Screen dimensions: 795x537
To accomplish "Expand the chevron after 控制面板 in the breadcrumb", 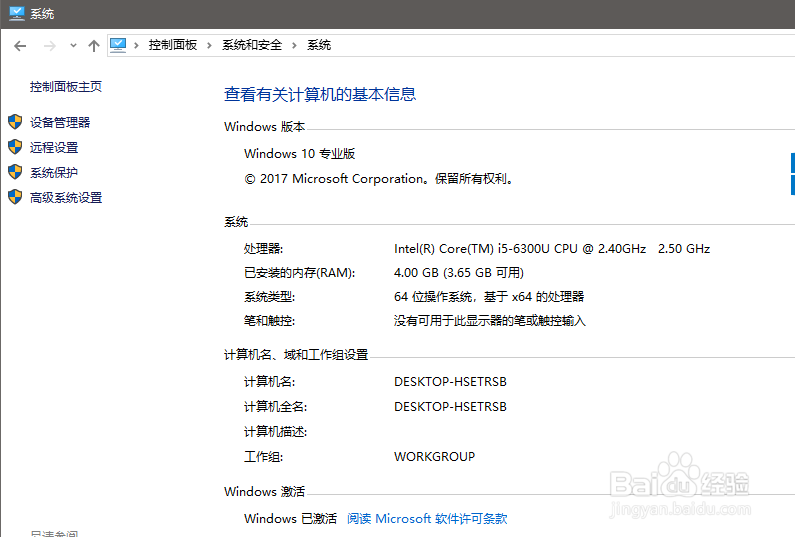I will click(209, 45).
